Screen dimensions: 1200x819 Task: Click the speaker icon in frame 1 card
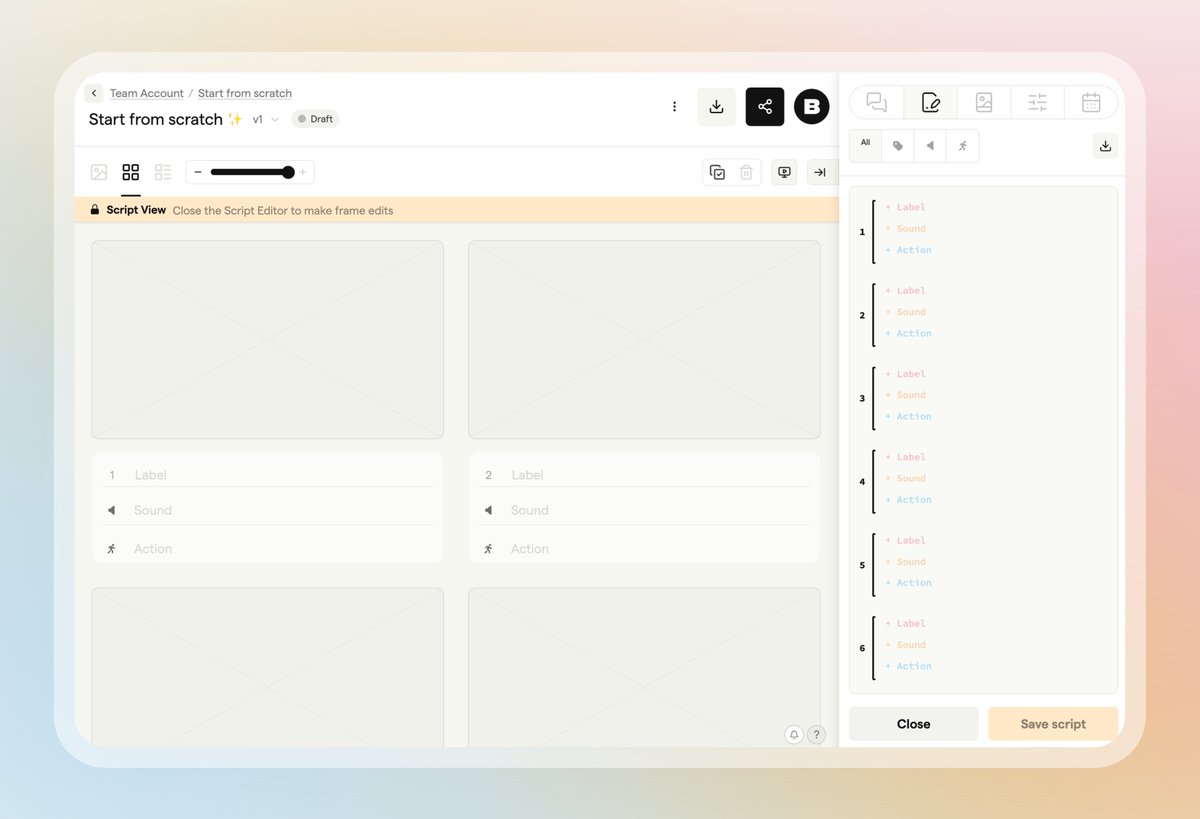click(111, 510)
